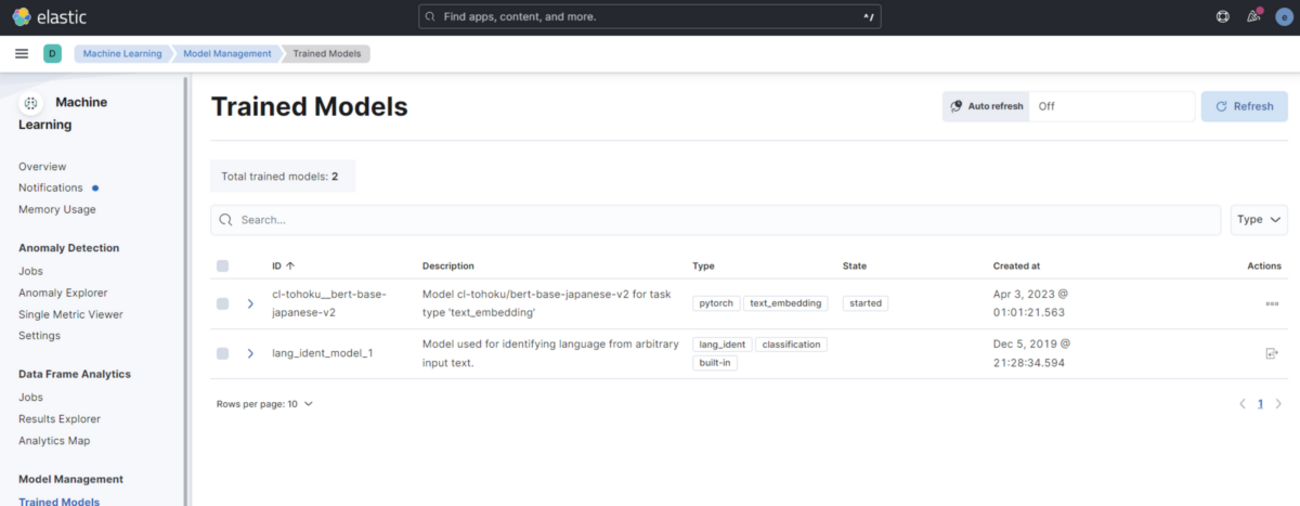This screenshot has height=506, width=1300.
Task: Expand the cl-tohoku__bert-base-japanese-v2 row details
Action: coord(250,303)
